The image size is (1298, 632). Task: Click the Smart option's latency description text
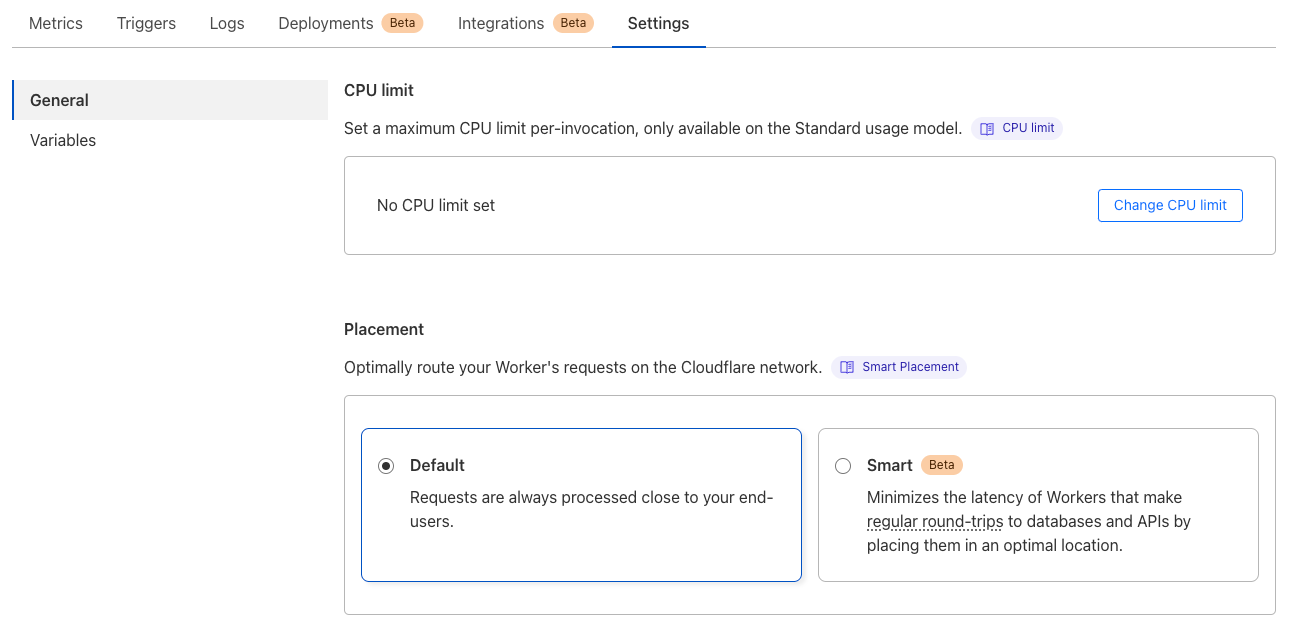tap(1029, 521)
